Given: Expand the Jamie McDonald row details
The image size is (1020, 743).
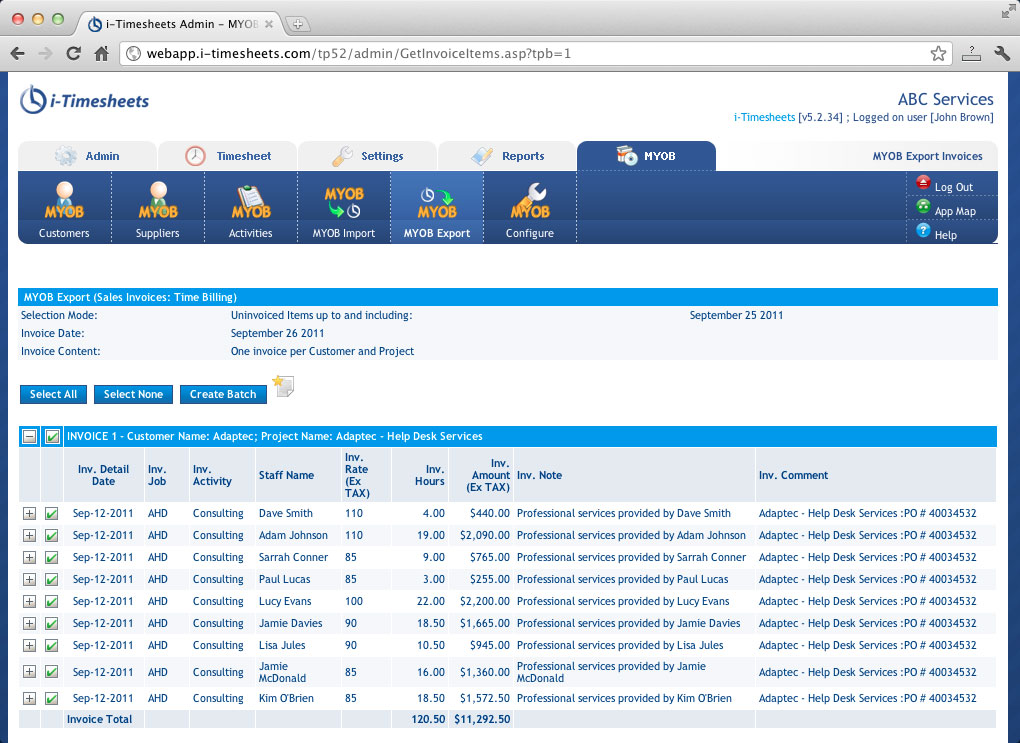Looking at the screenshot, I should (x=29, y=672).
